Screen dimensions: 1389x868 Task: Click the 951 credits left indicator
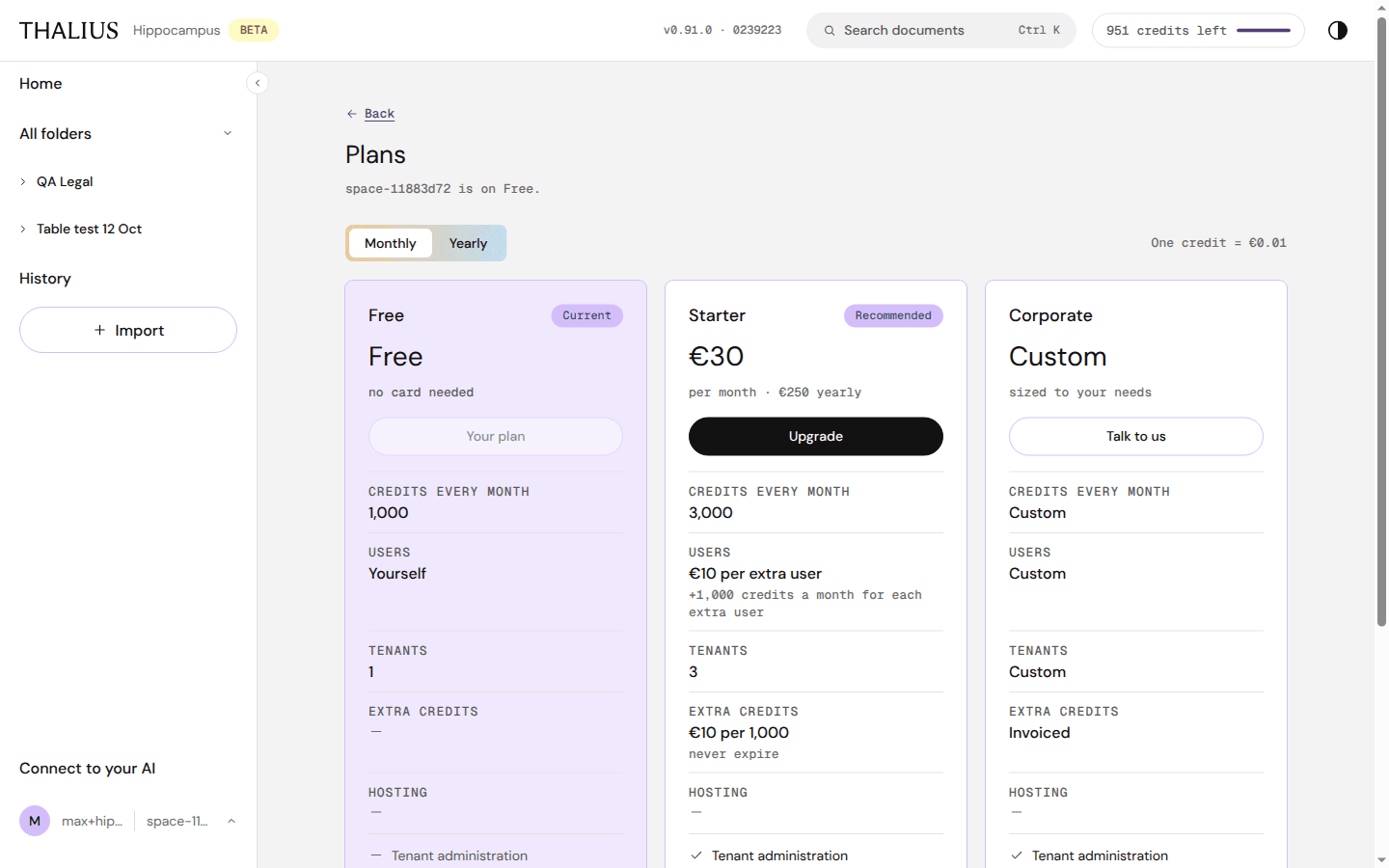point(1198,31)
